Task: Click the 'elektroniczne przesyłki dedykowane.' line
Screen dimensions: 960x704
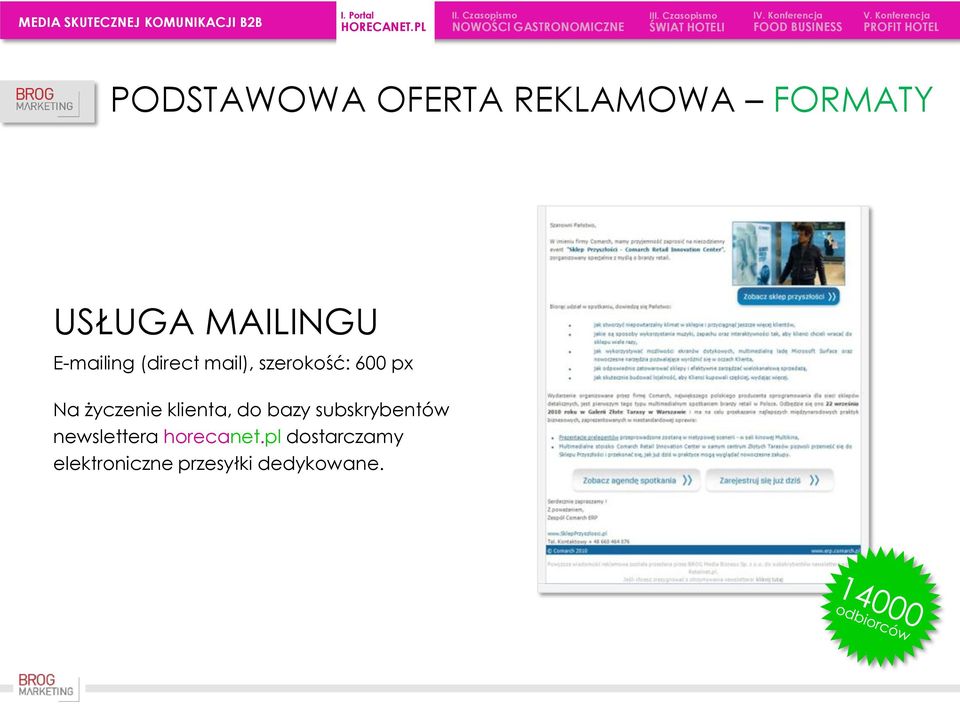Action: [219, 463]
